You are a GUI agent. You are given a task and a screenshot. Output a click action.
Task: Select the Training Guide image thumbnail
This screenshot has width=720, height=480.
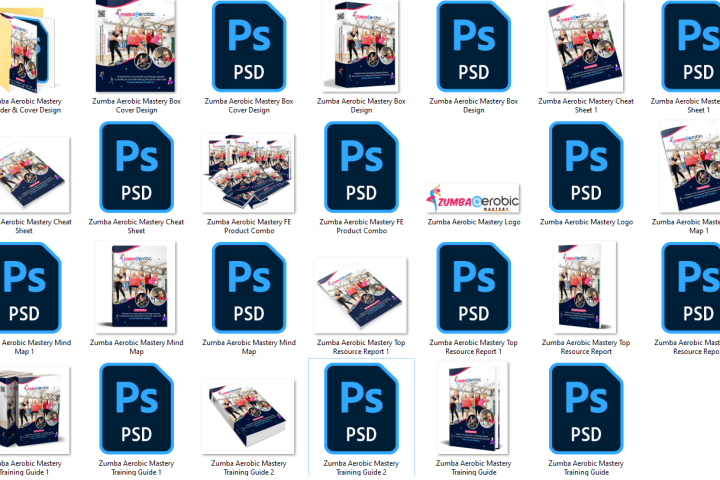[x=473, y=408]
